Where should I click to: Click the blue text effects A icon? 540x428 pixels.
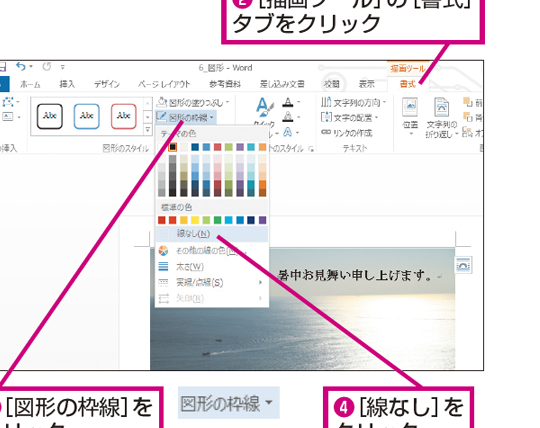coord(288,132)
